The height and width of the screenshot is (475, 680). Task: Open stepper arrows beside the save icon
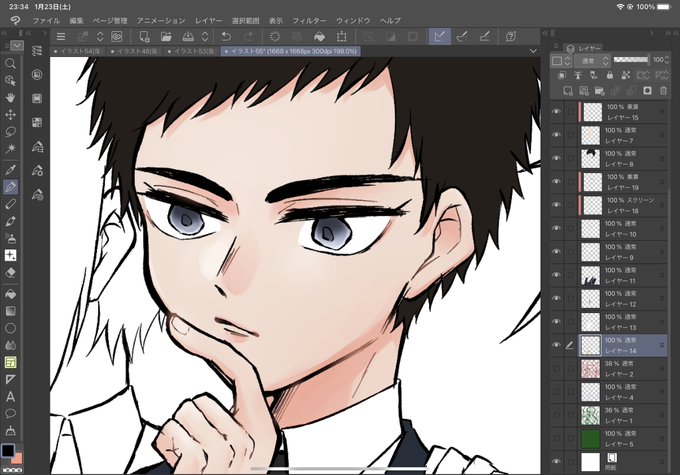tap(205, 36)
